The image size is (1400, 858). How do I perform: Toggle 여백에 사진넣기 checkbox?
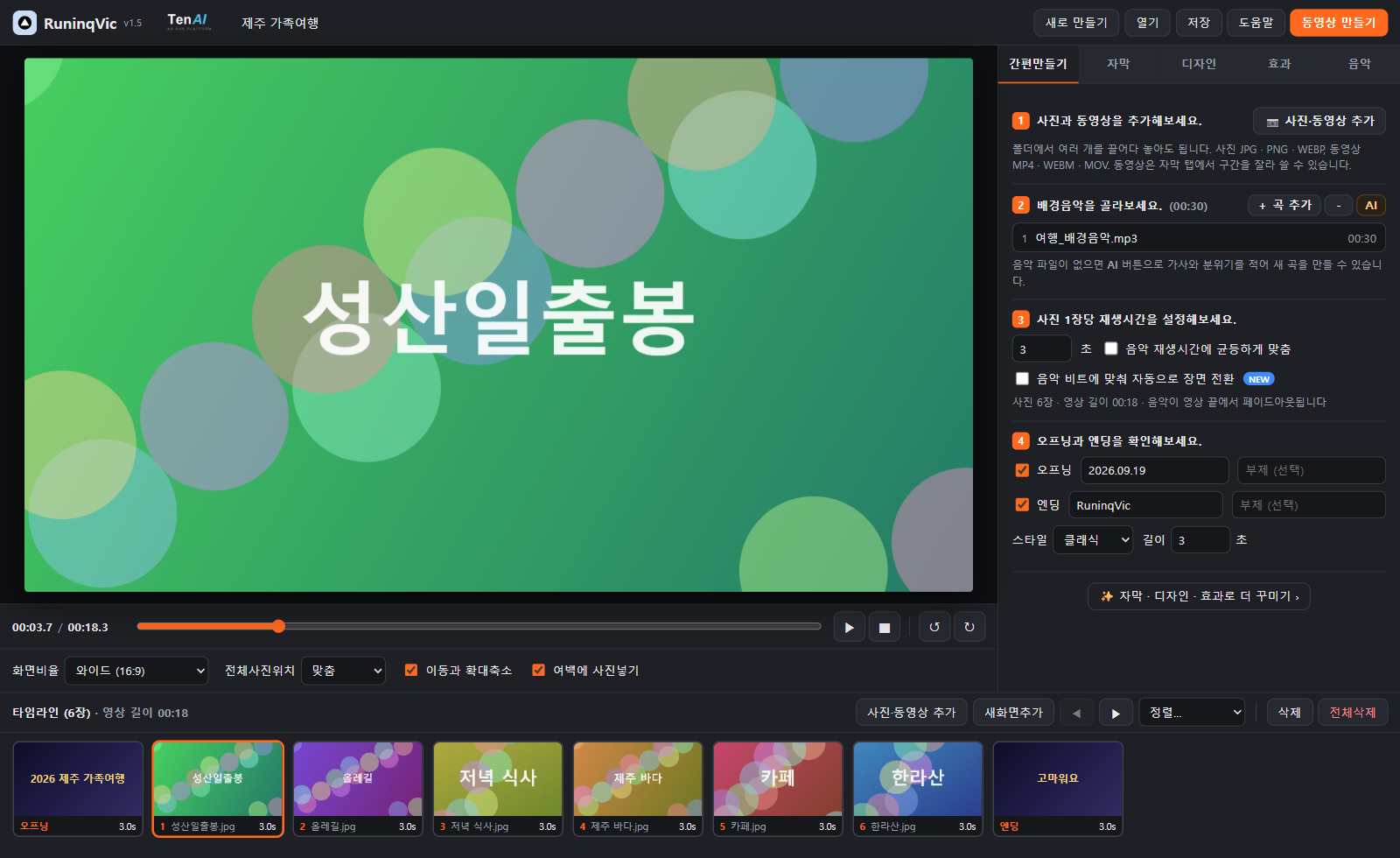point(539,670)
